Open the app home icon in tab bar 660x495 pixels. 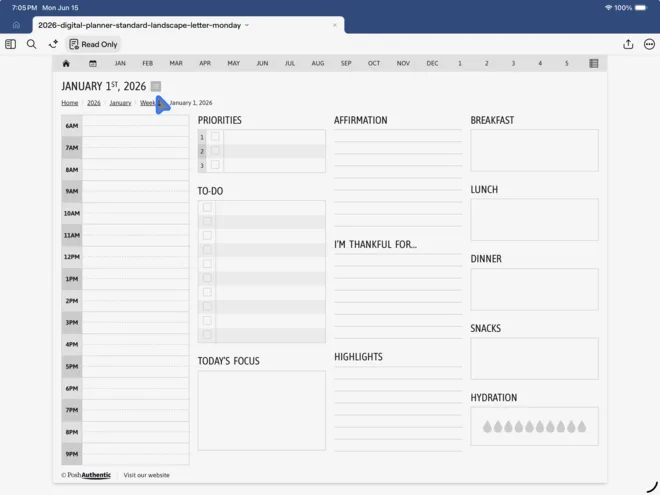16,25
